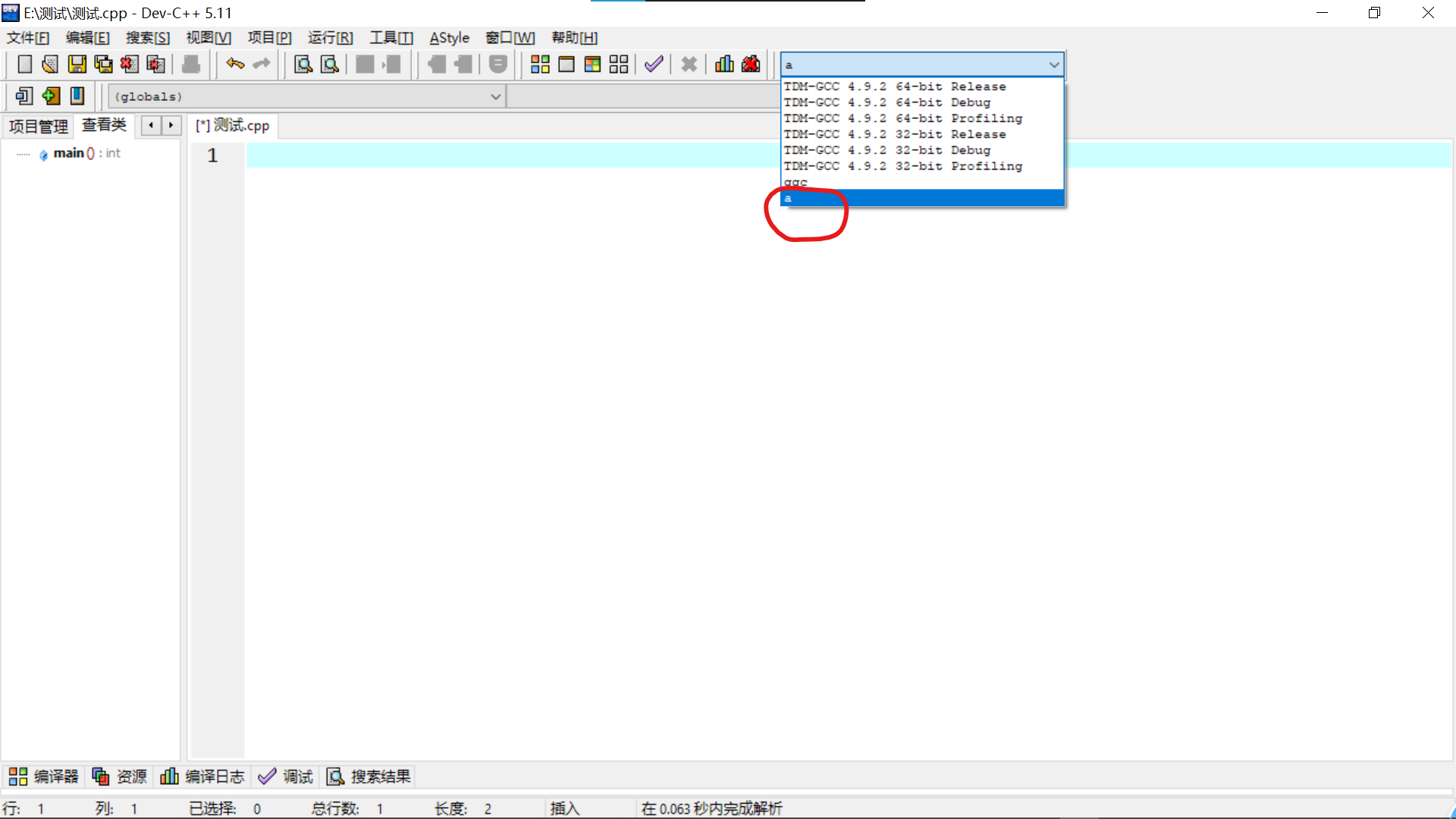Open profiling analysis bar-chart icon
The image size is (1456, 819).
[723, 64]
